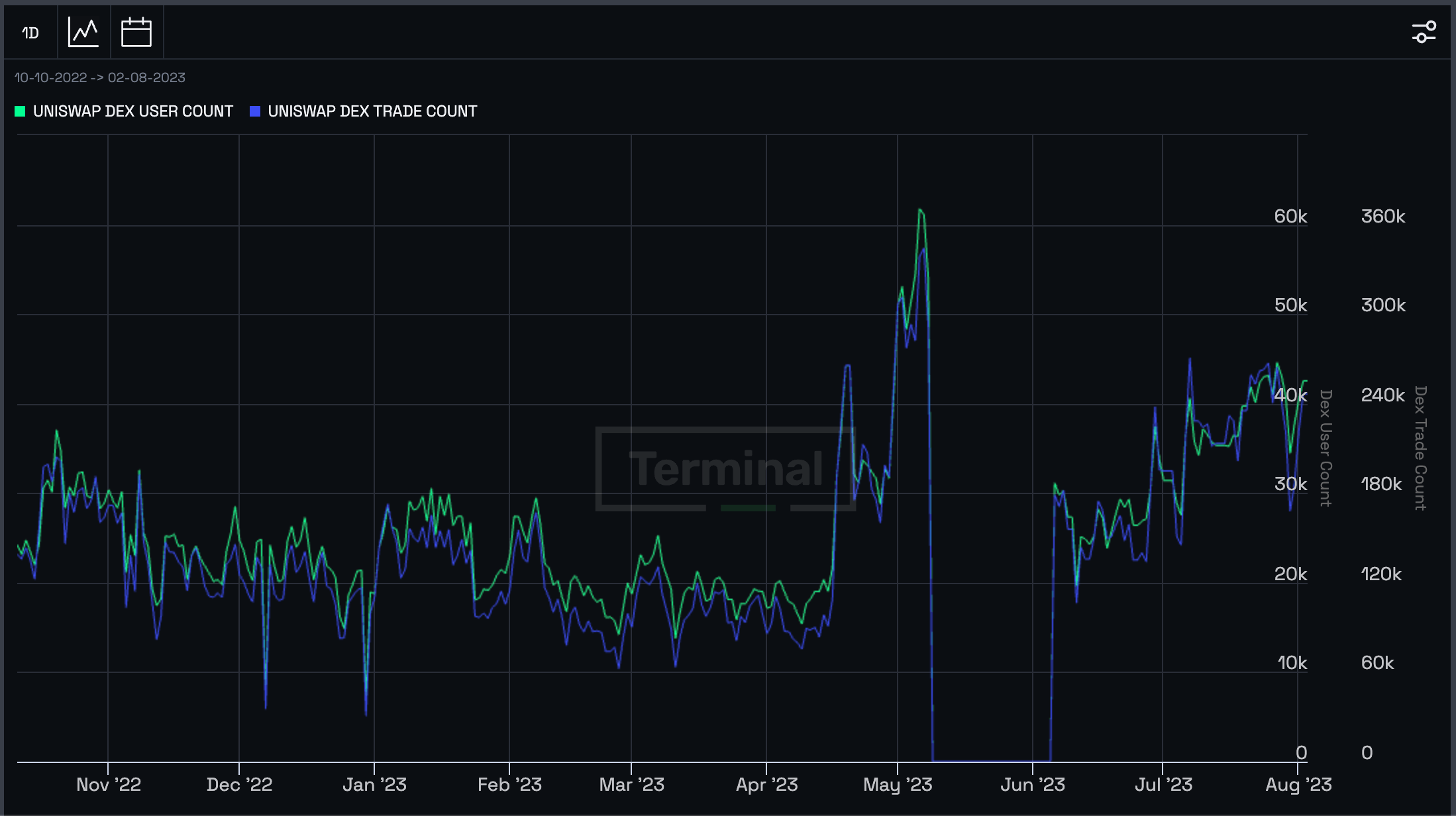Select the Mar '23 x-axis label

tap(632, 785)
